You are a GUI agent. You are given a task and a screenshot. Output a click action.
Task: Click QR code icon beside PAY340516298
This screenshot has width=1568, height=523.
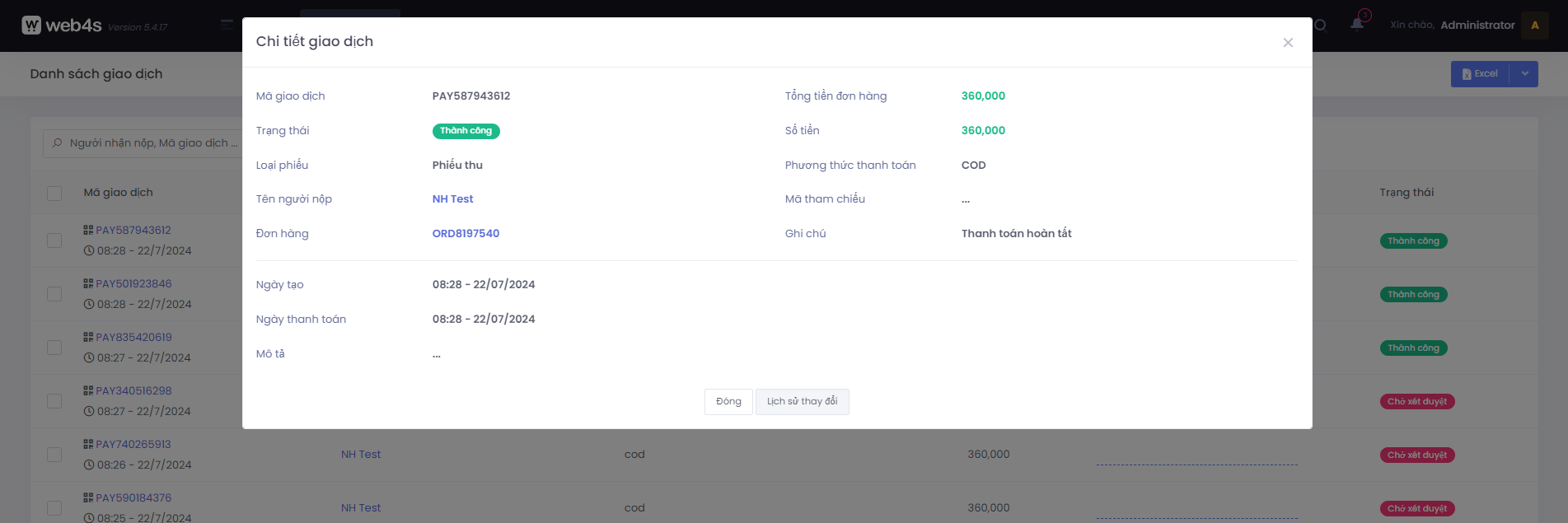pyautogui.click(x=88, y=390)
